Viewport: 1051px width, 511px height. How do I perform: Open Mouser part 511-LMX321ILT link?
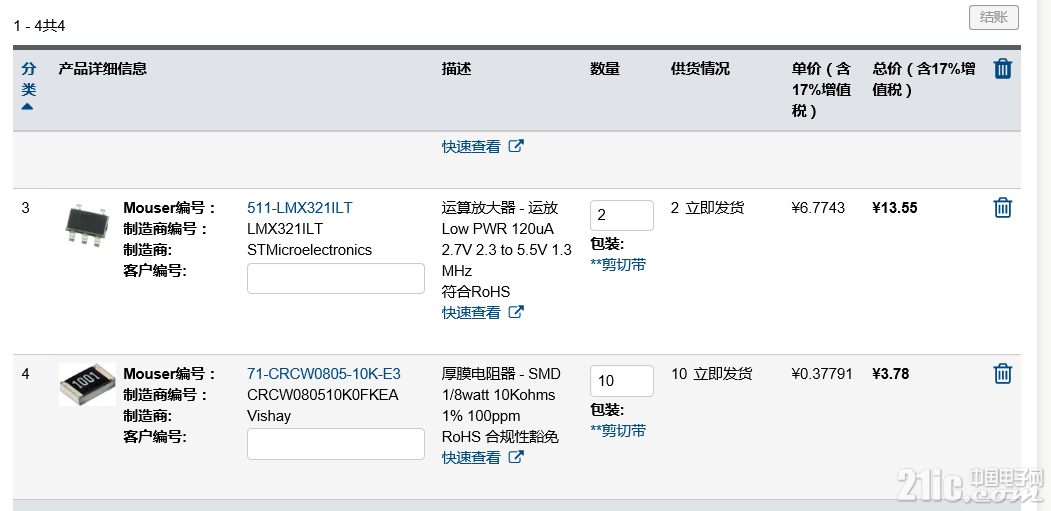tap(299, 208)
